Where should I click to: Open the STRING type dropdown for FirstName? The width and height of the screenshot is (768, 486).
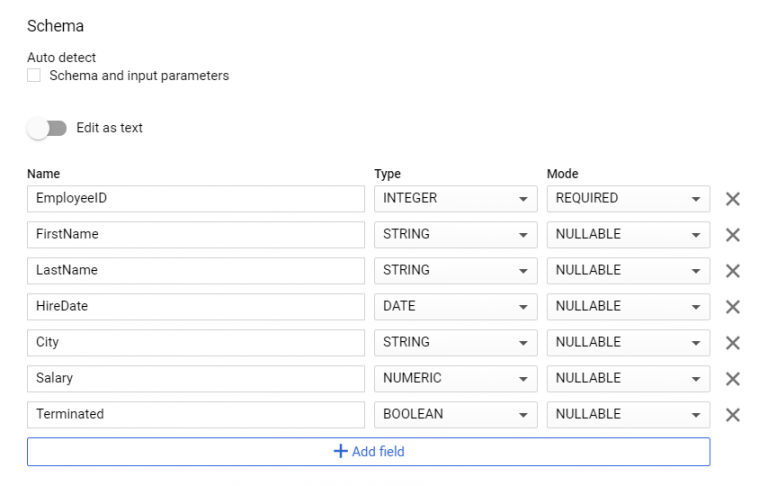(456, 235)
